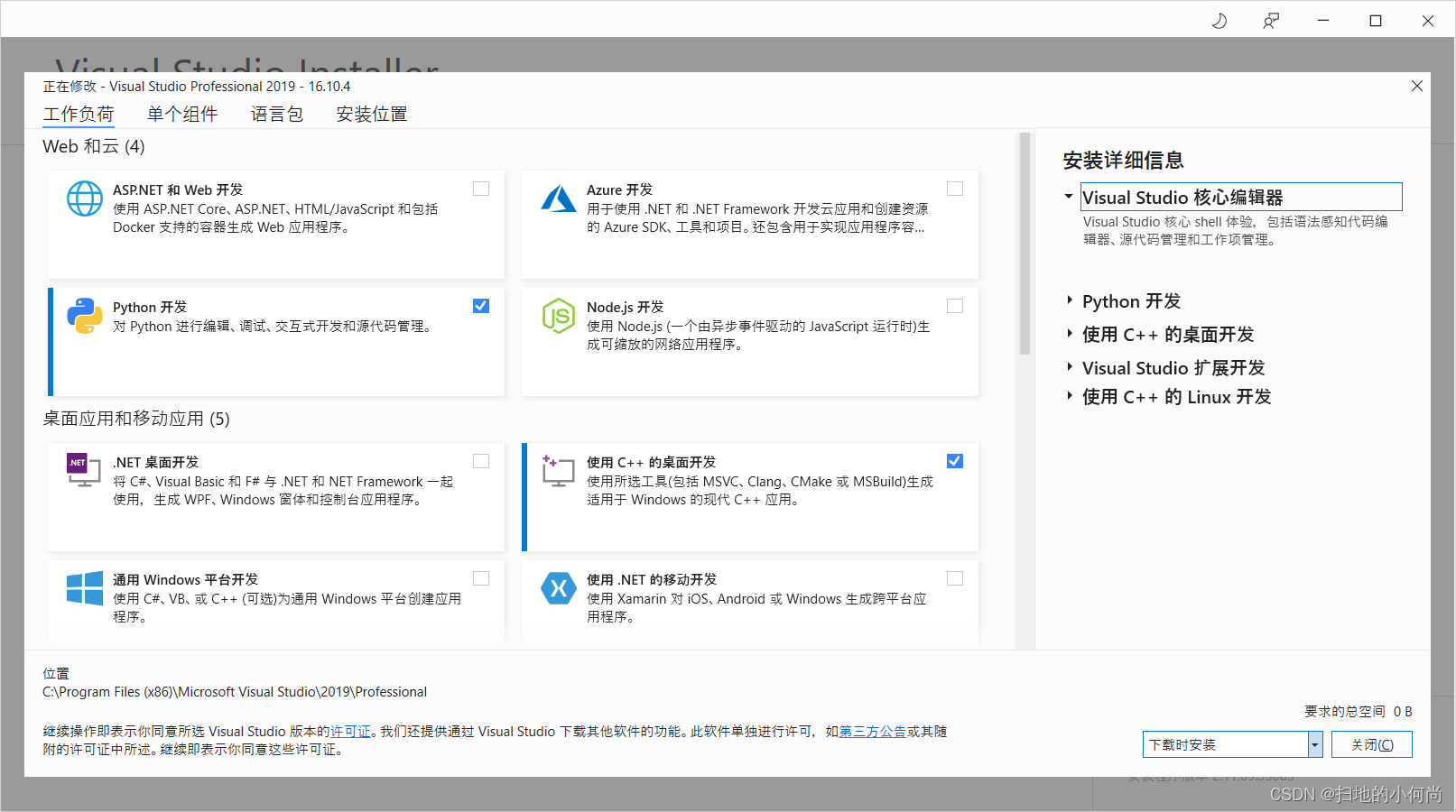The width and height of the screenshot is (1456, 812).
Task: Switch to the 语言包 tab
Action: (x=277, y=114)
